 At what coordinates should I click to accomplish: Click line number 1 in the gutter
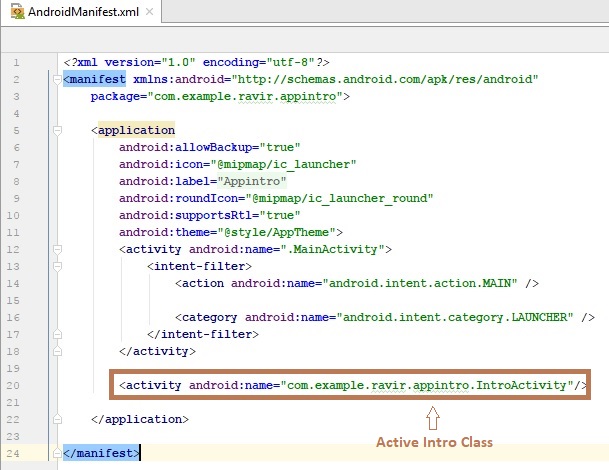[16, 63]
